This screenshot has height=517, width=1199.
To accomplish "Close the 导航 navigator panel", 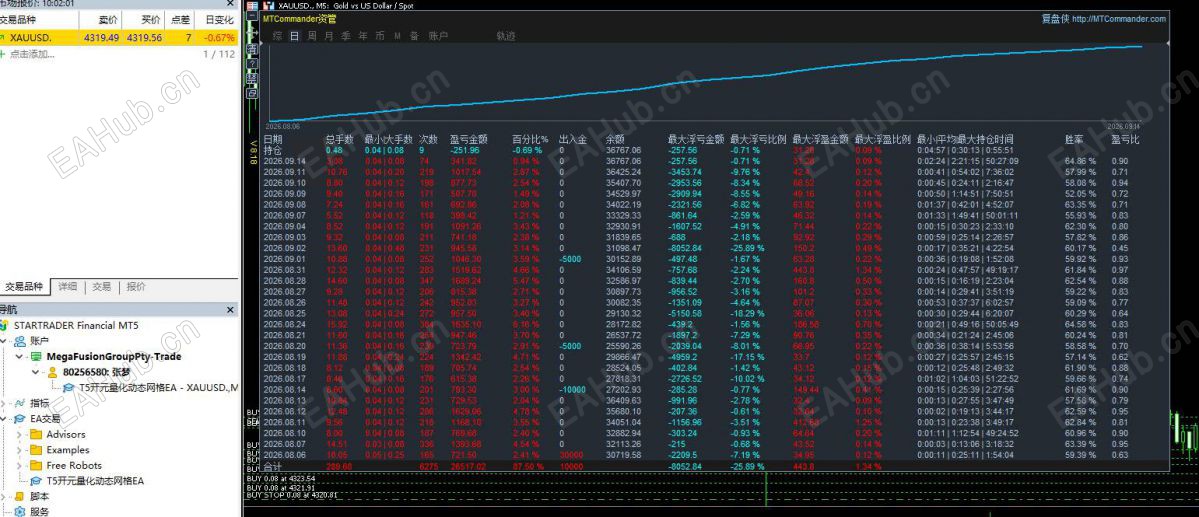I will (x=231, y=310).
